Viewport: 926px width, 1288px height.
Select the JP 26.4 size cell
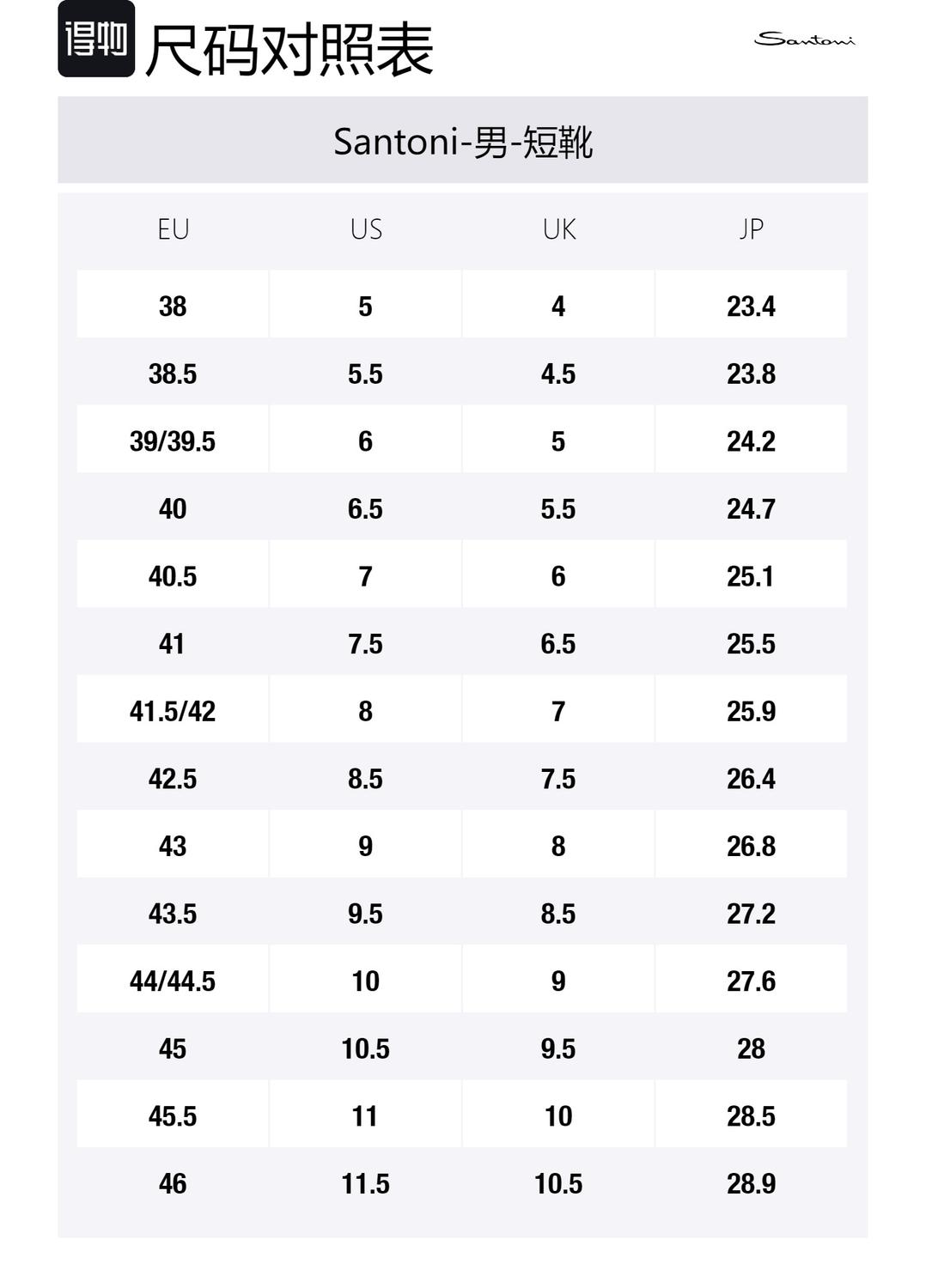pyautogui.click(x=751, y=779)
